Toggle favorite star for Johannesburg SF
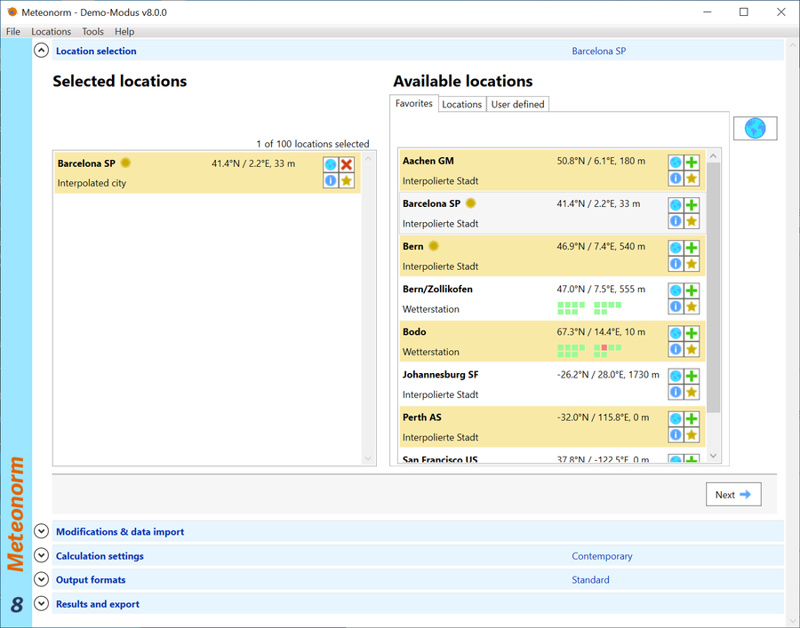Viewport: 800px width, 628px height. tap(691, 392)
